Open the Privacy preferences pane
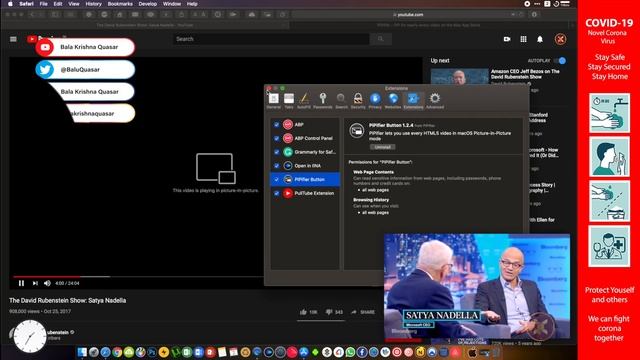 click(375, 100)
